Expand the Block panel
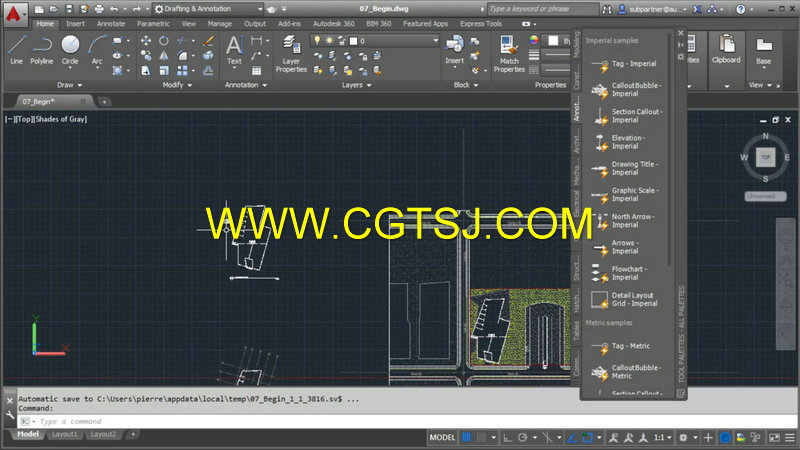The width and height of the screenshot is (800, 450). tap(466, 85)
